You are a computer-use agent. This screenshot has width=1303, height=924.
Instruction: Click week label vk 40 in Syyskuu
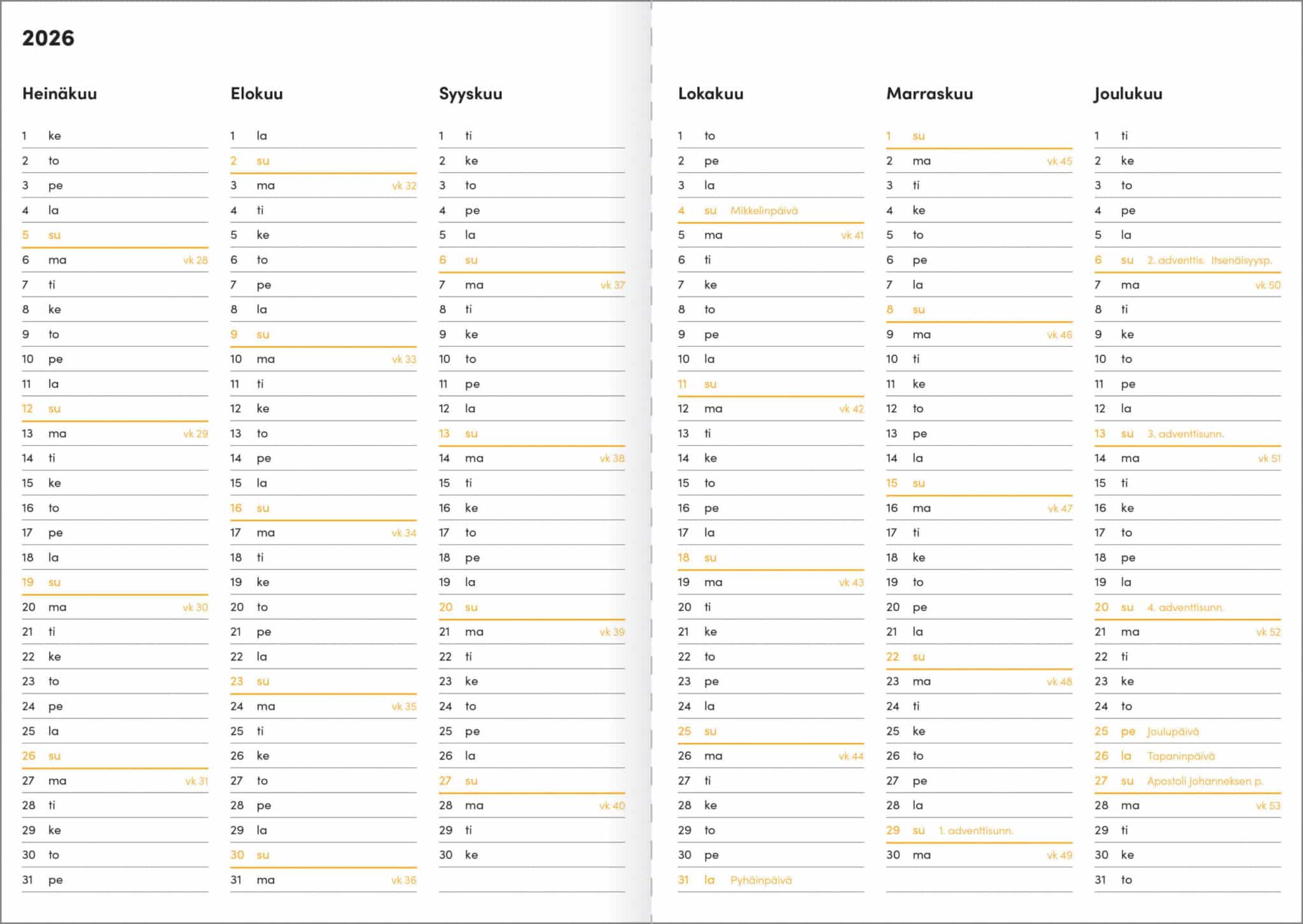click(x=612, y=806)
